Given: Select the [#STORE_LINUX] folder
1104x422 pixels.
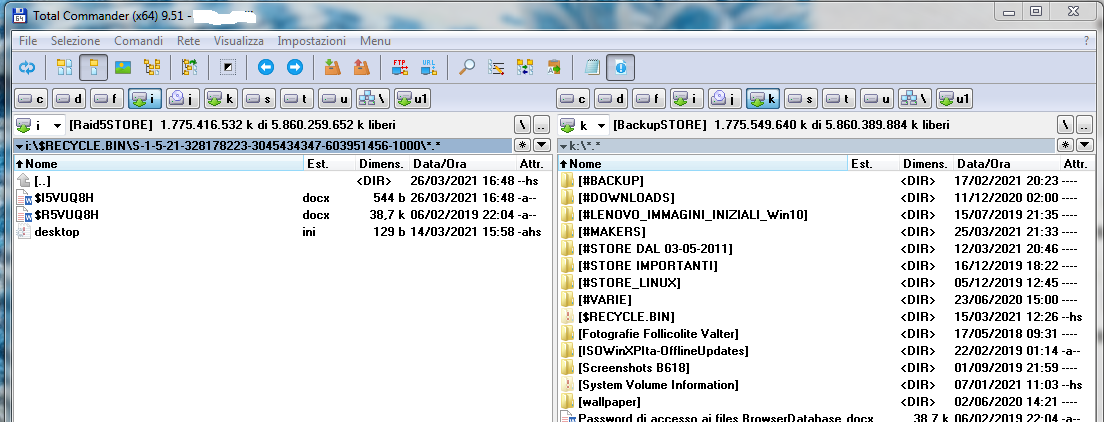Looking at the screenshot, I should [826, 283].
